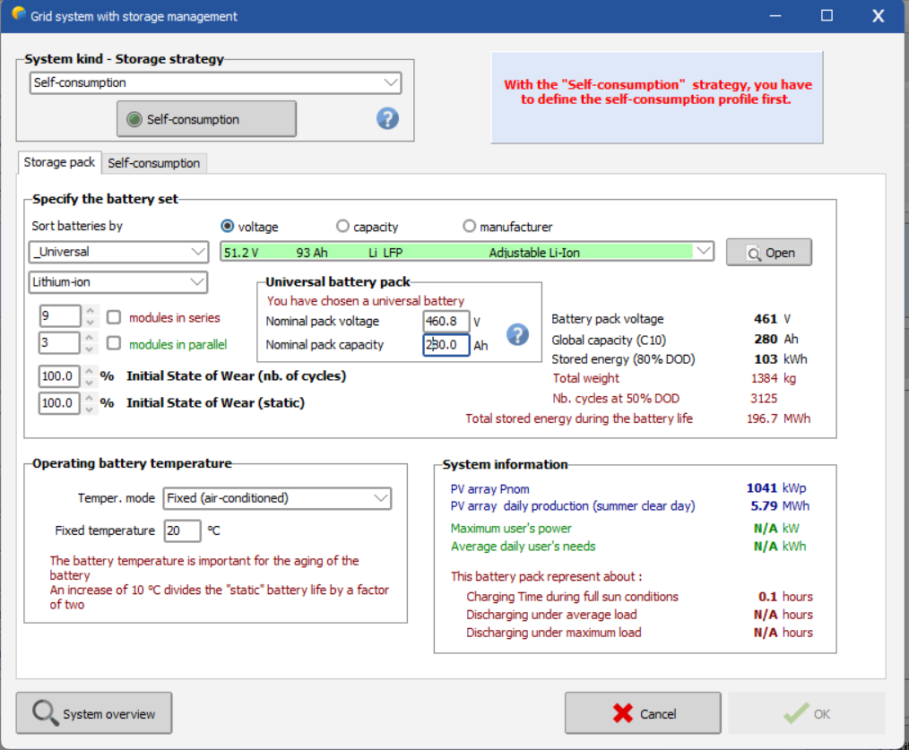Toggle the modules in parallel checkbox
Viewport: 909px width, 750px height.
pyautogui.click(x=114, y=344)
